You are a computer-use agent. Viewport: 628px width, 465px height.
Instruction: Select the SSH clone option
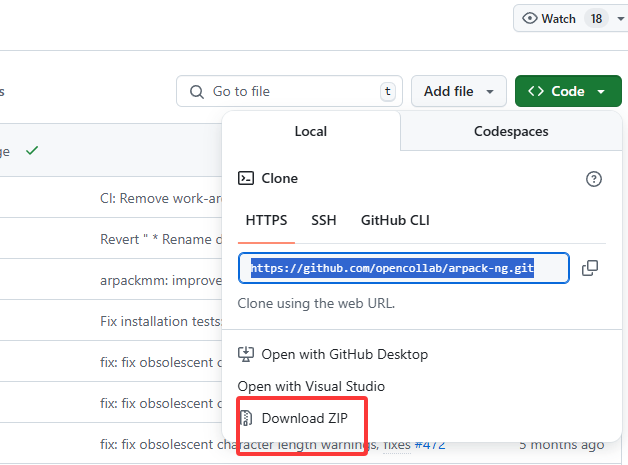[324, 220]
